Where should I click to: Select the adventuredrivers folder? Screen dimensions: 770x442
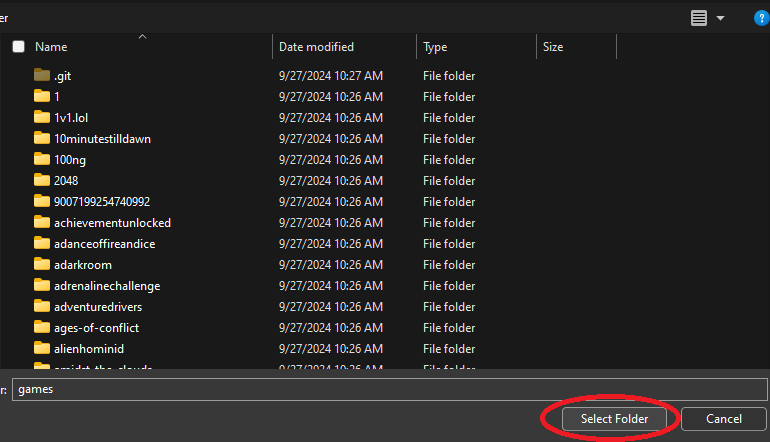[x=100, y=306]
